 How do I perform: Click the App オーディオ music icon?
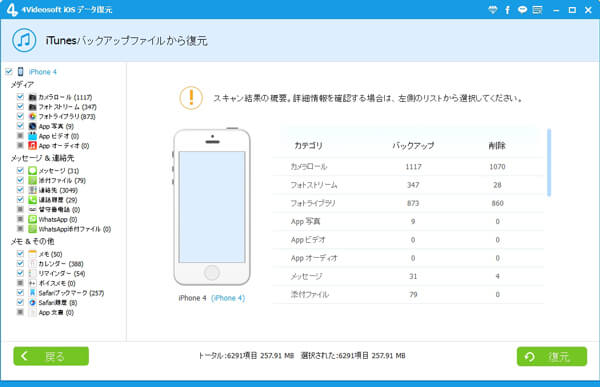(x=33, y=146)
